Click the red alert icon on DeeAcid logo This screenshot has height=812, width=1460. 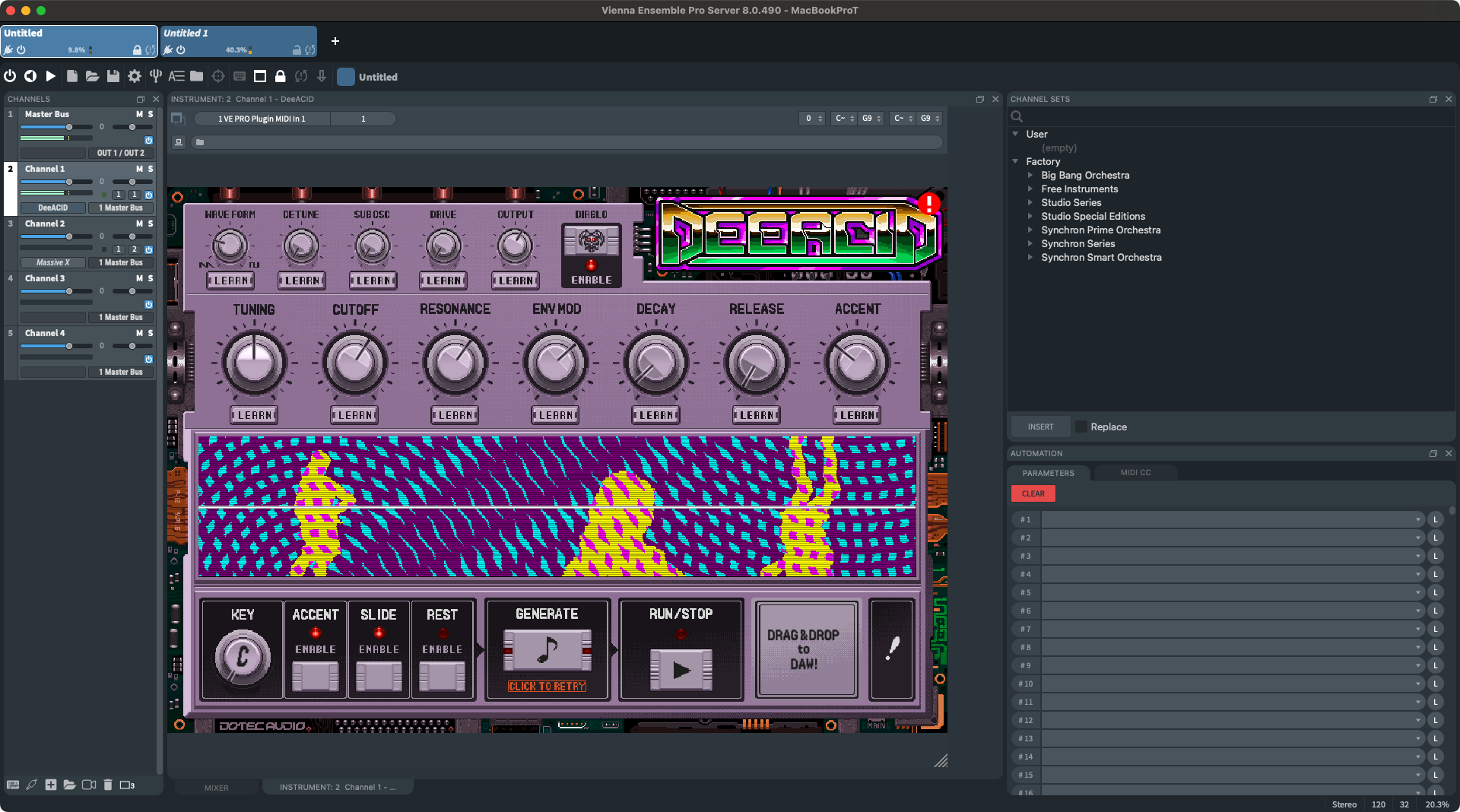tap(928, 203)
